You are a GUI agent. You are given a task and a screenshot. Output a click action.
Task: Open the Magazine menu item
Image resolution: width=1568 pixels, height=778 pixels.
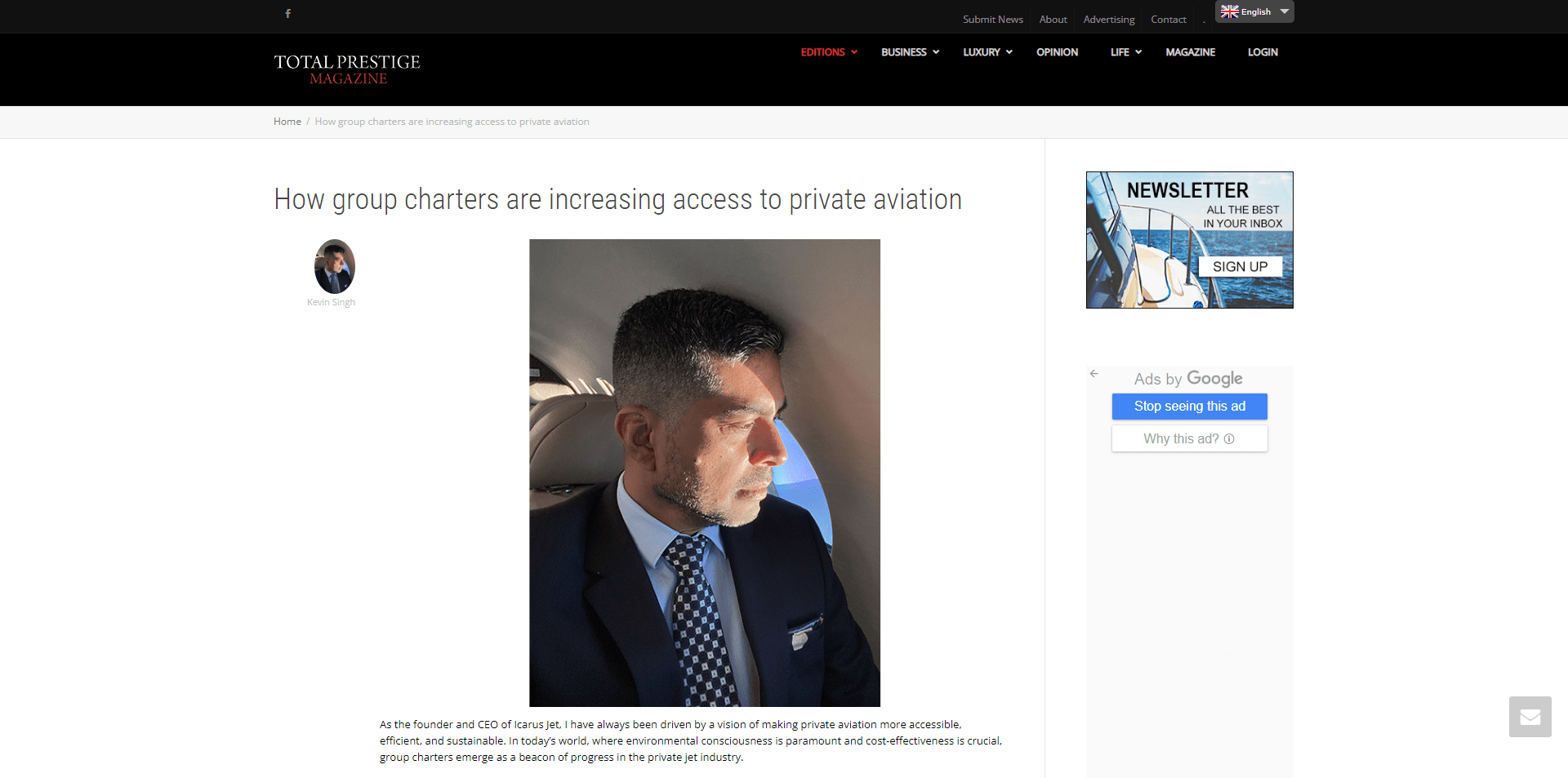(1190, 52)
